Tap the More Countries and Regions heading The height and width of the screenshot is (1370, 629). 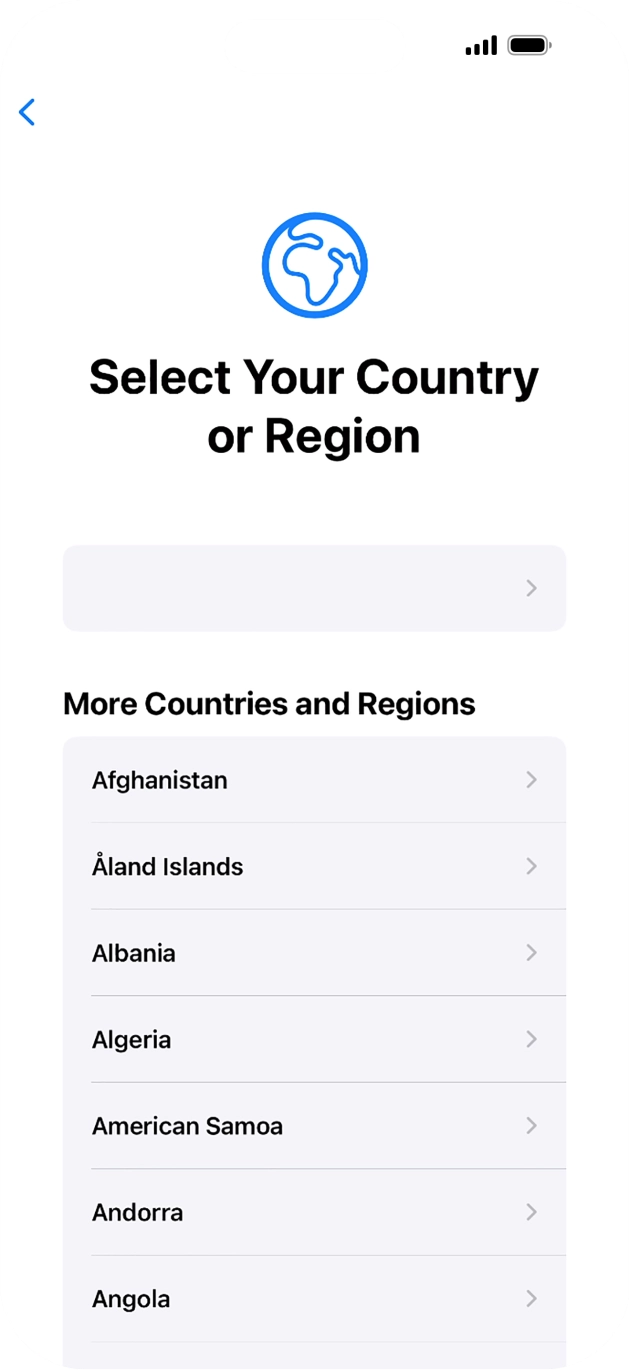click(x=269, y=704)
